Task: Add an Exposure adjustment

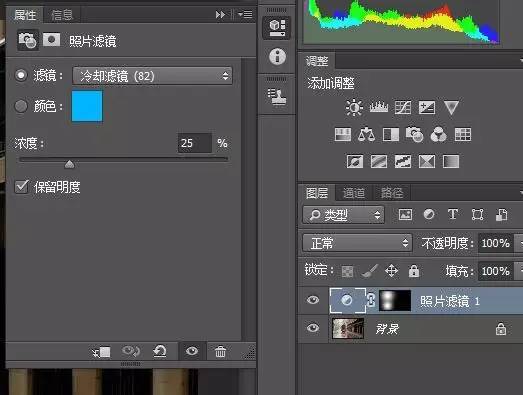Action: 427,107
